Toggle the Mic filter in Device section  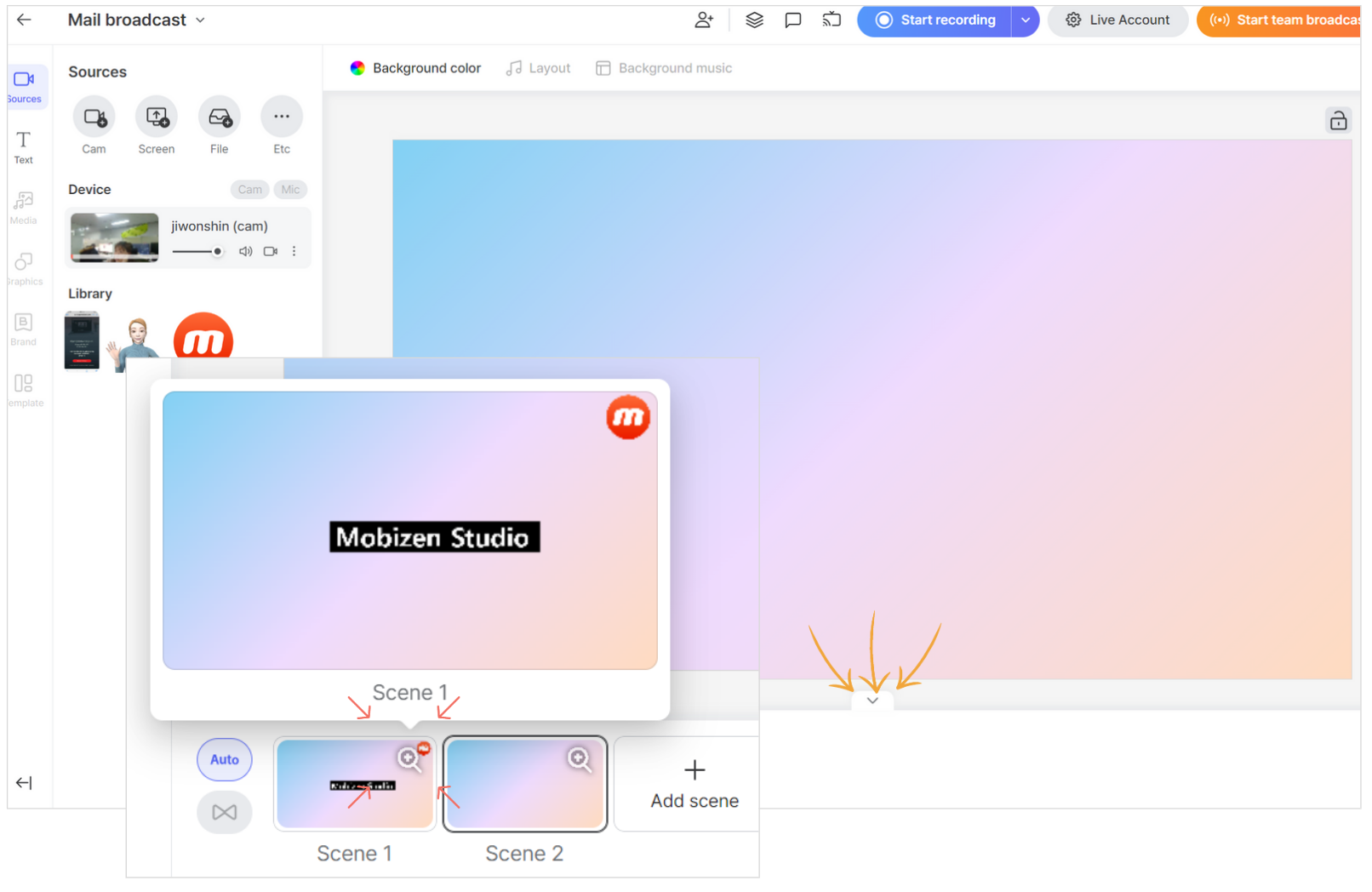[290, 189]
